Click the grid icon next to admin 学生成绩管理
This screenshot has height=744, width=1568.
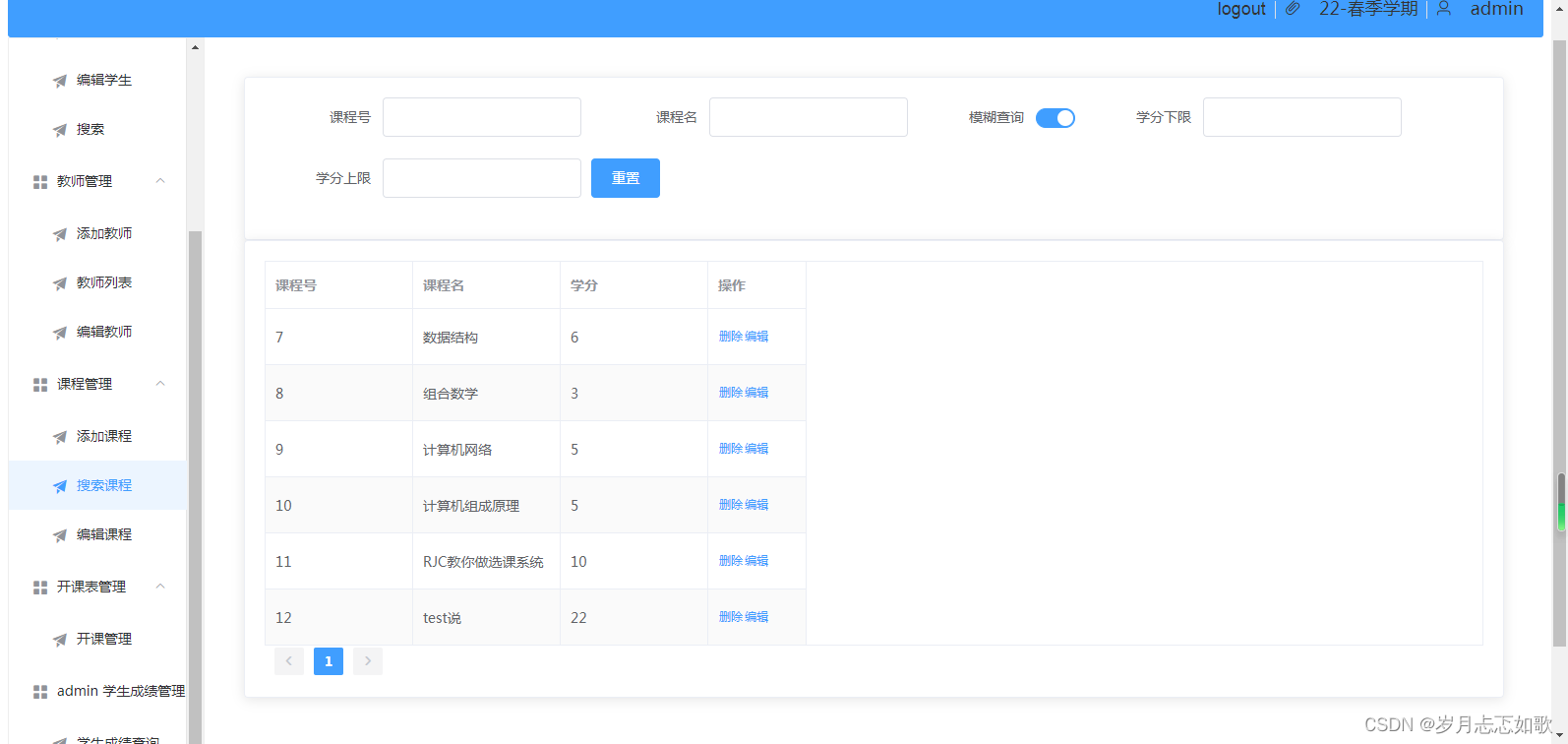pyautogui.click(x=40, y=692)
